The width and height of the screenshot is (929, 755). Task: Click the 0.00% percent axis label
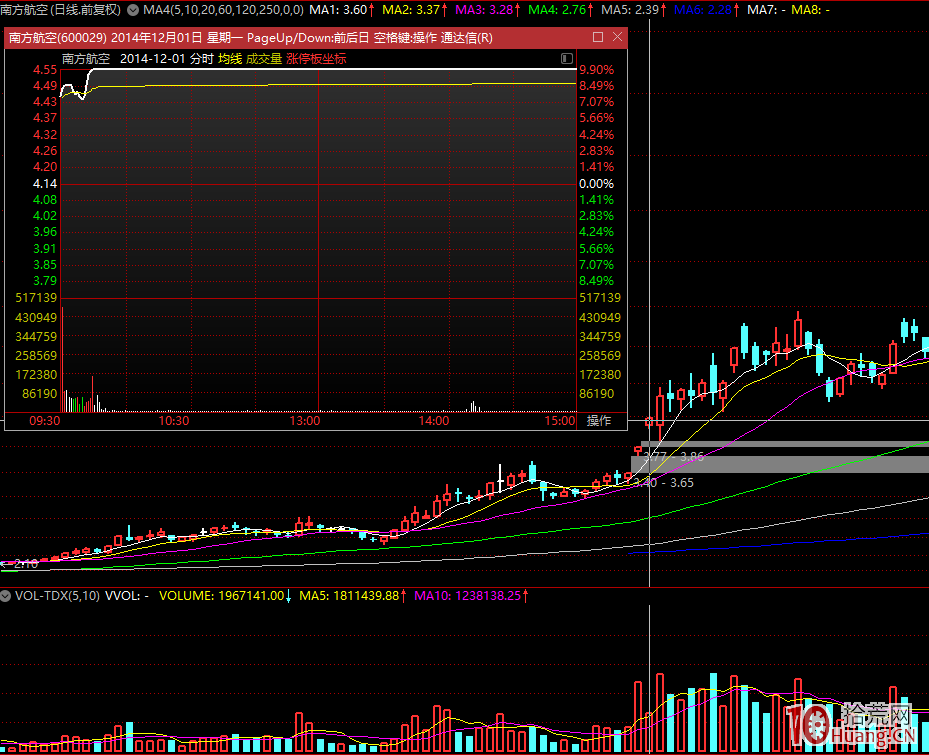(597, 184)
